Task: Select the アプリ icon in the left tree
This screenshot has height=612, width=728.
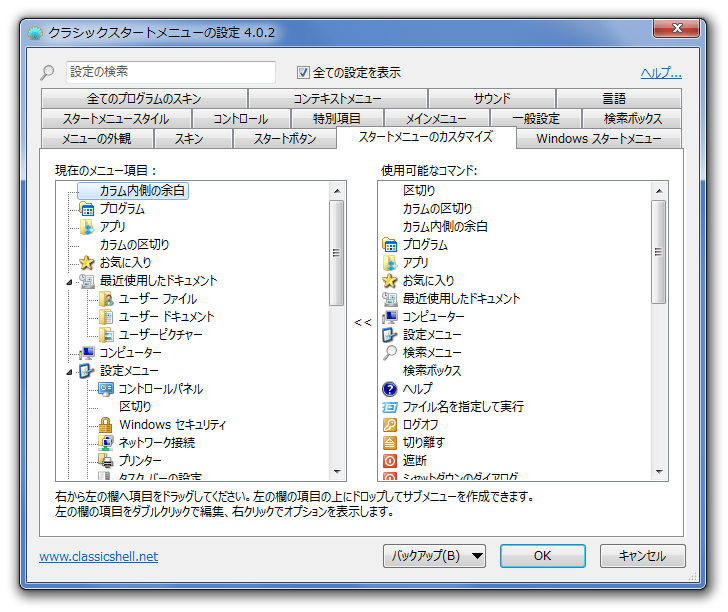Action: click(x=86, y=227)
